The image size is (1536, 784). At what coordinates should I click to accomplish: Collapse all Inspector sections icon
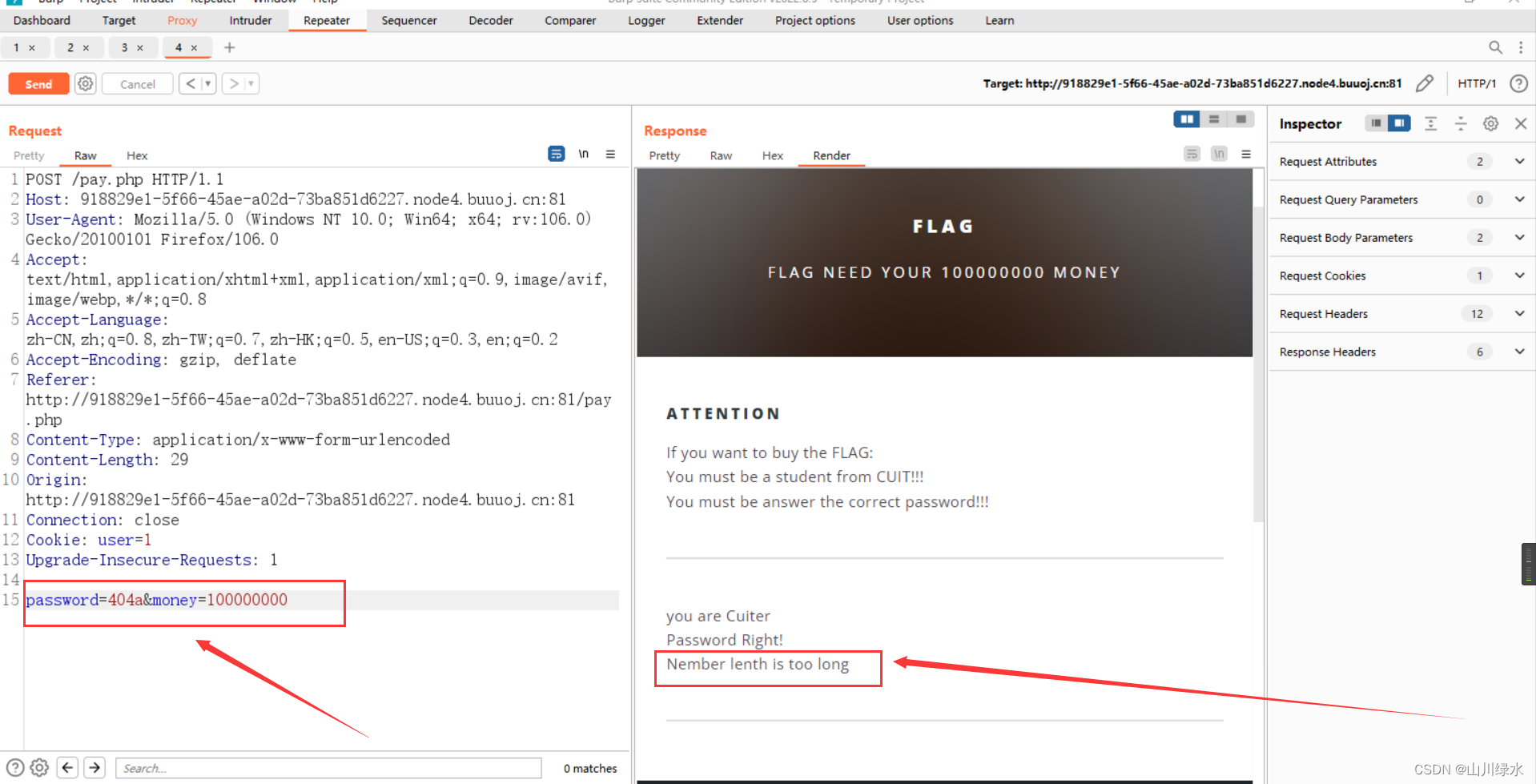1461,123
